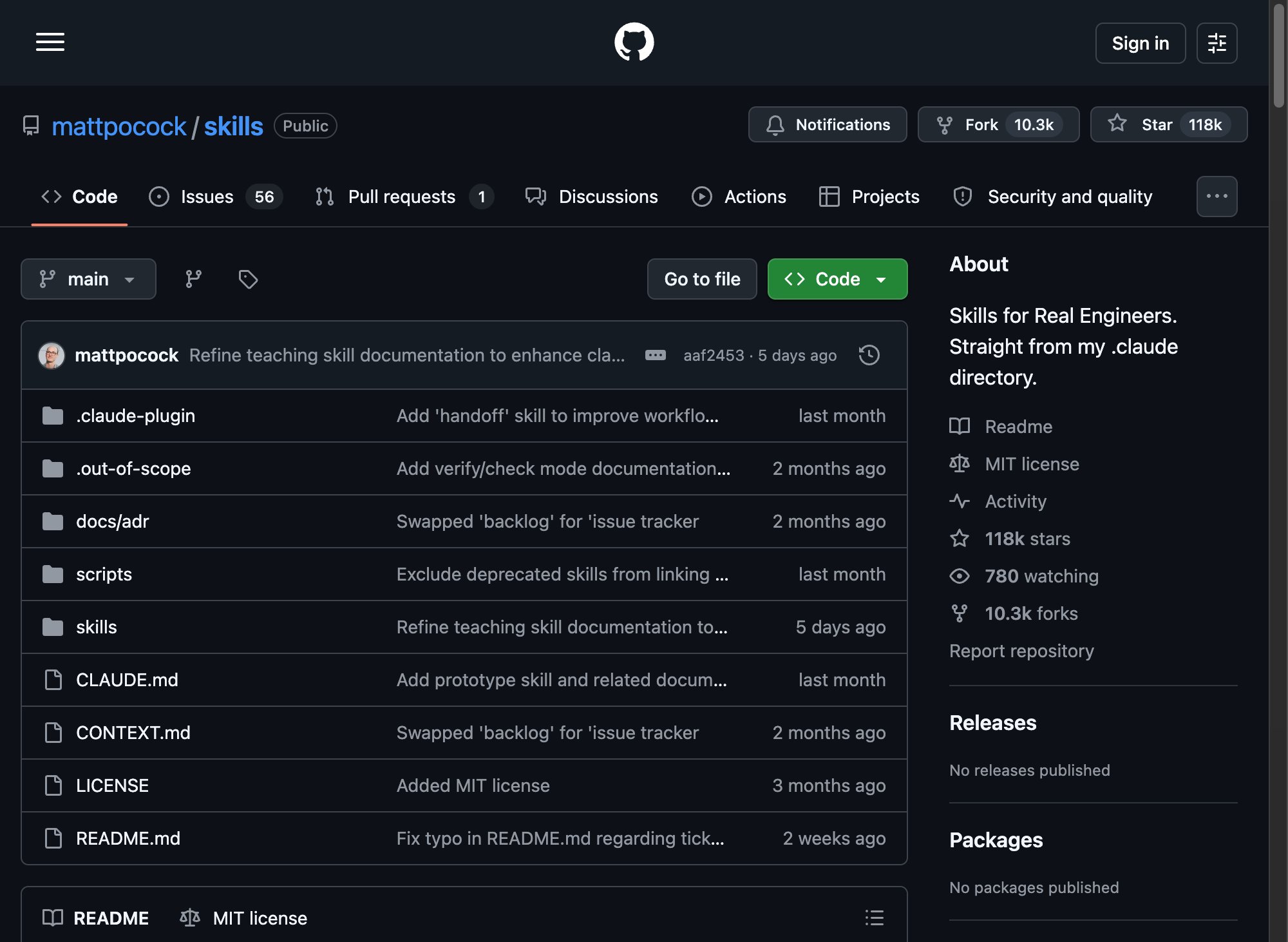Select the MIT license tab below file list
Image resolution: width=1288 pixels, height=942 pixels.
tap(243, 918)
